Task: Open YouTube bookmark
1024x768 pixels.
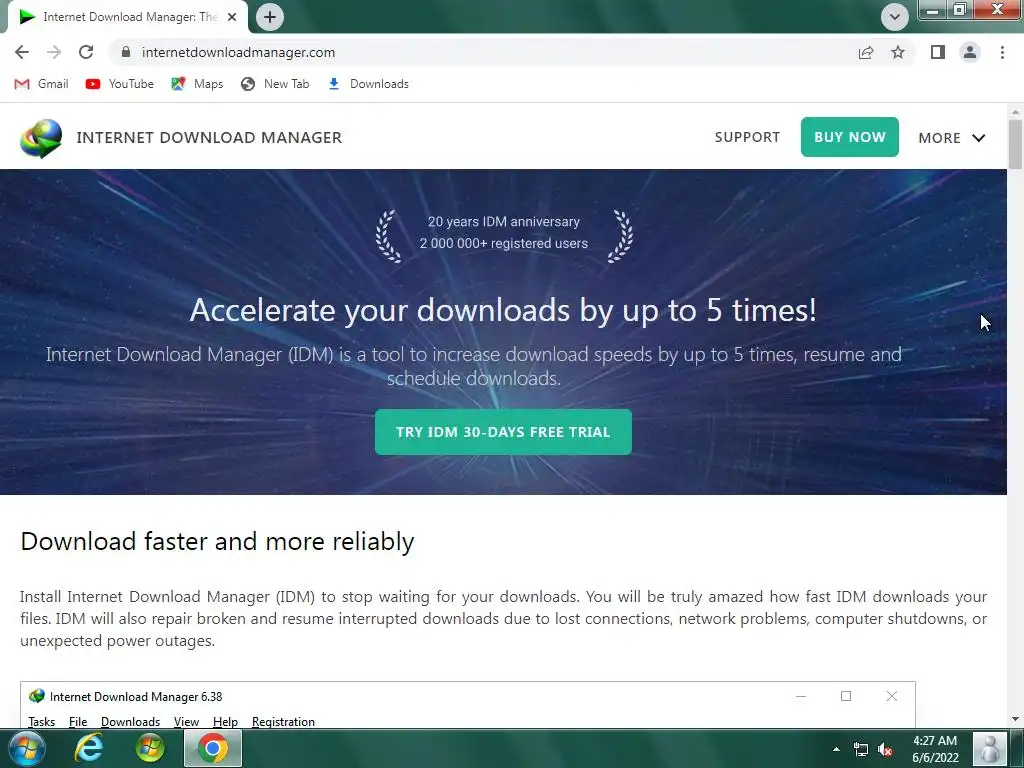Action: pyautogui.click(x=120, y=84)
